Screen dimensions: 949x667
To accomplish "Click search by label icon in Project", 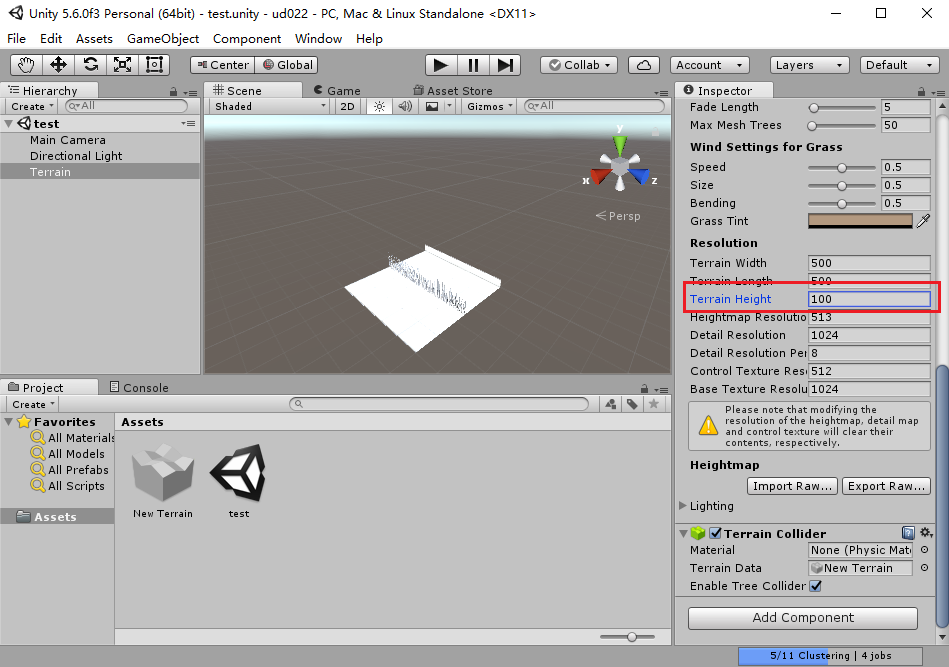I will [632, 404].
